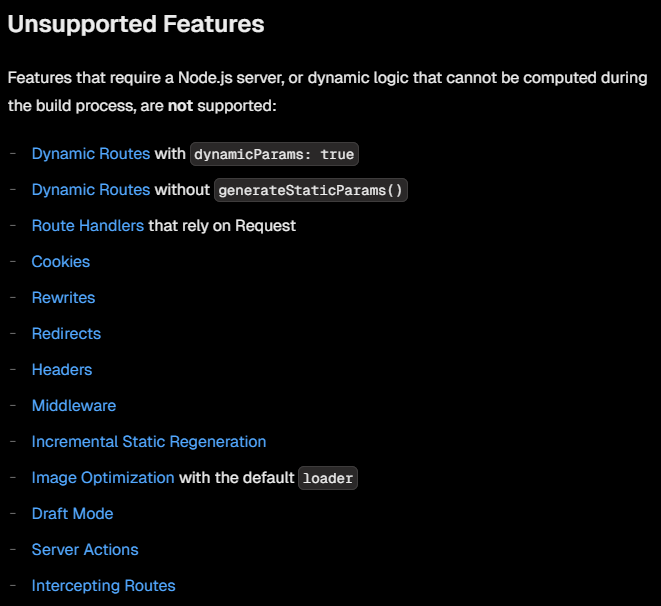Open the Image Optimization link
This screenshot has width=661, height=606.
click(x=103, y=478)
